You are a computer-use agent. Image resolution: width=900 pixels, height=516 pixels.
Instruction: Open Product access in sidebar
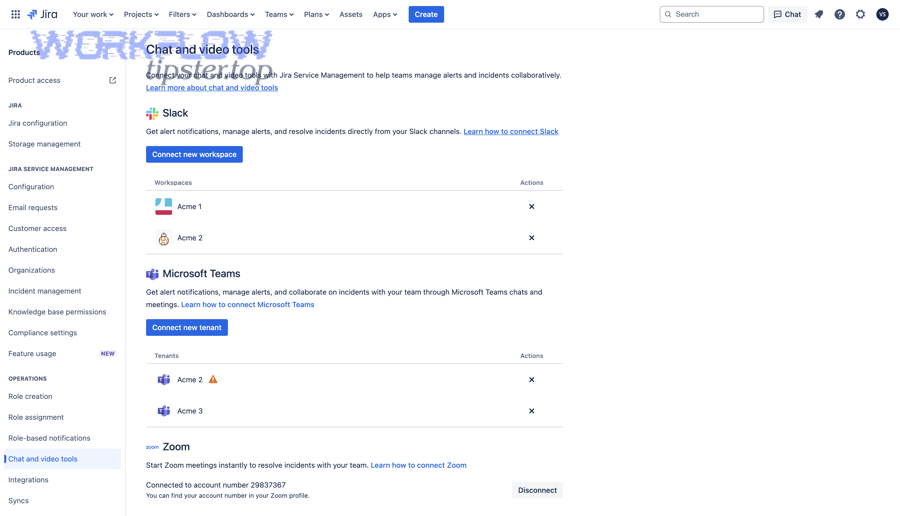pyautogui.click(x=34, y=80)
